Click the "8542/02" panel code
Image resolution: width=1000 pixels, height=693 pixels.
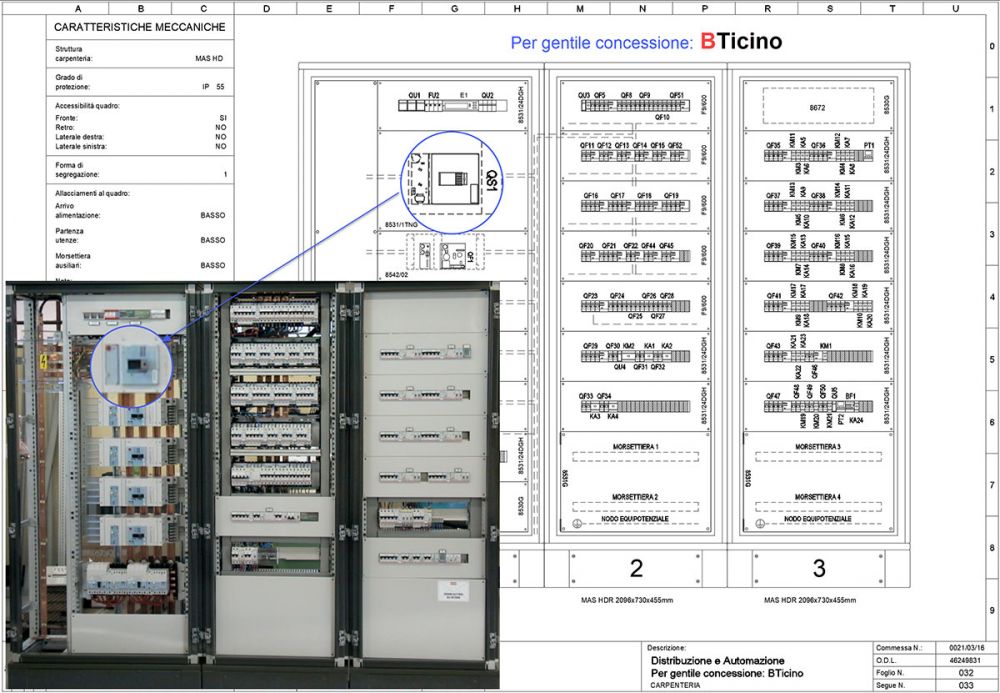(396, 275)
